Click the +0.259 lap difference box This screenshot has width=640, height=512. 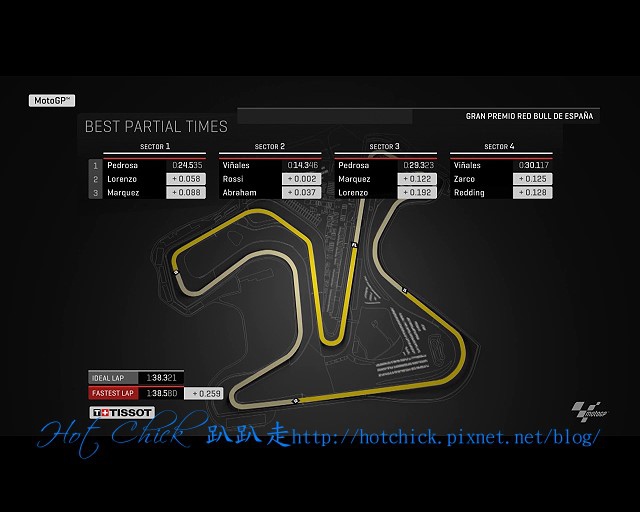click(x=204, y=394)
